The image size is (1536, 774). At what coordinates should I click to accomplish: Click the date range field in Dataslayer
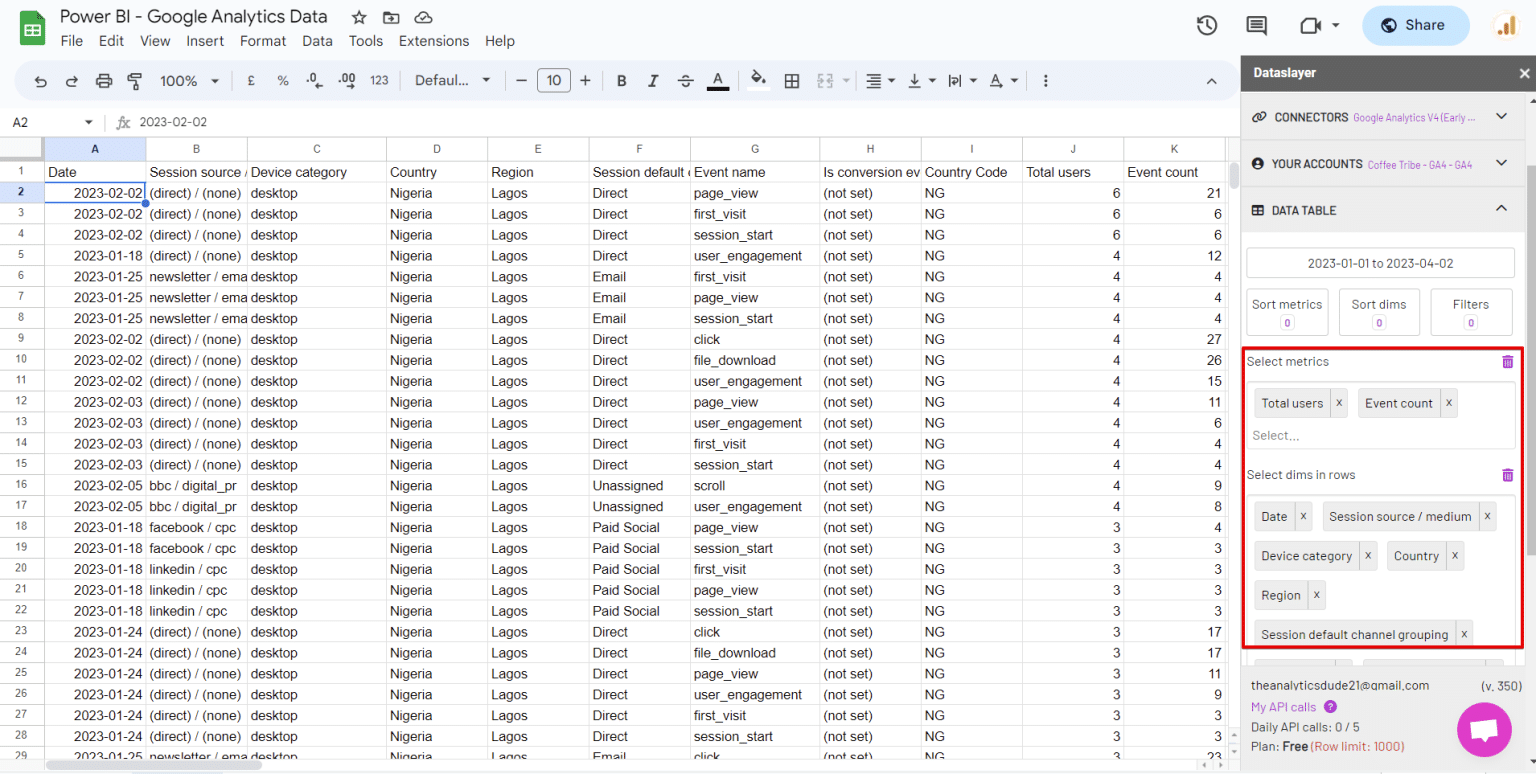(x=1380, y=262)
